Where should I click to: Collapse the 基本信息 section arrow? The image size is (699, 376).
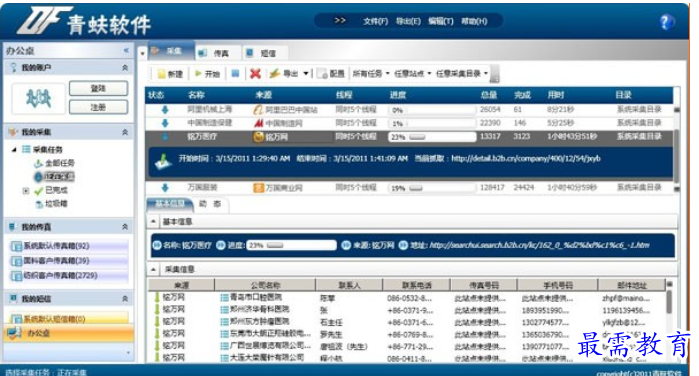click(153, 221)
